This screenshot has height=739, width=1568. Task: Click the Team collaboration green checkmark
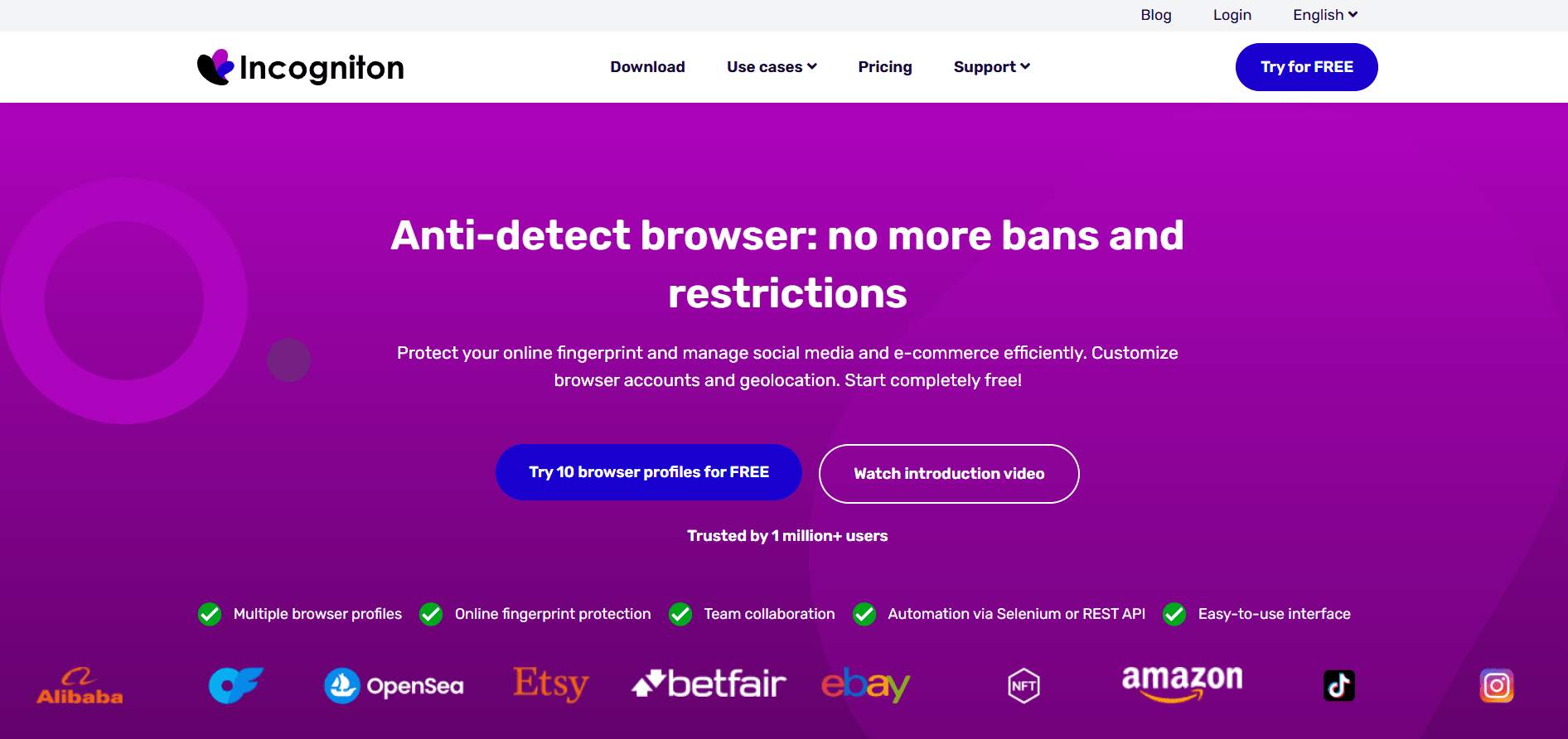click(x=680, y=614)
